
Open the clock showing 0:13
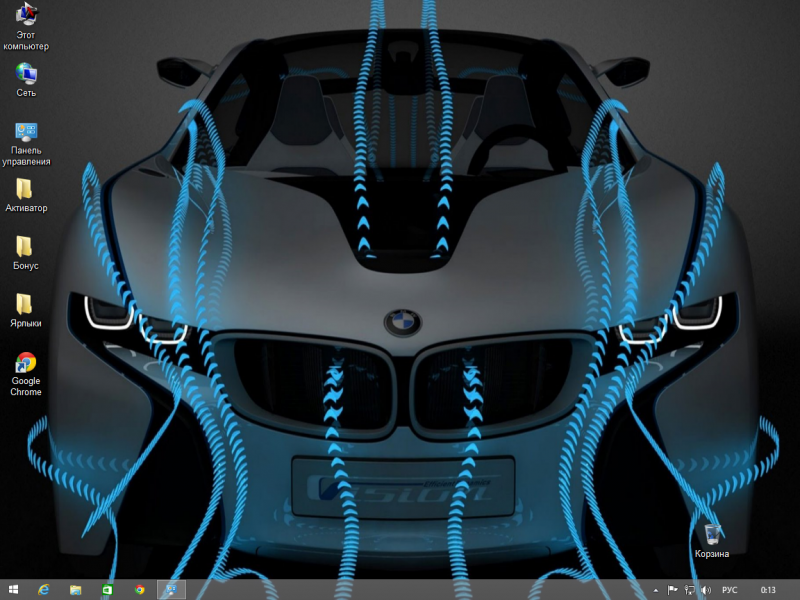click(768, 590)
